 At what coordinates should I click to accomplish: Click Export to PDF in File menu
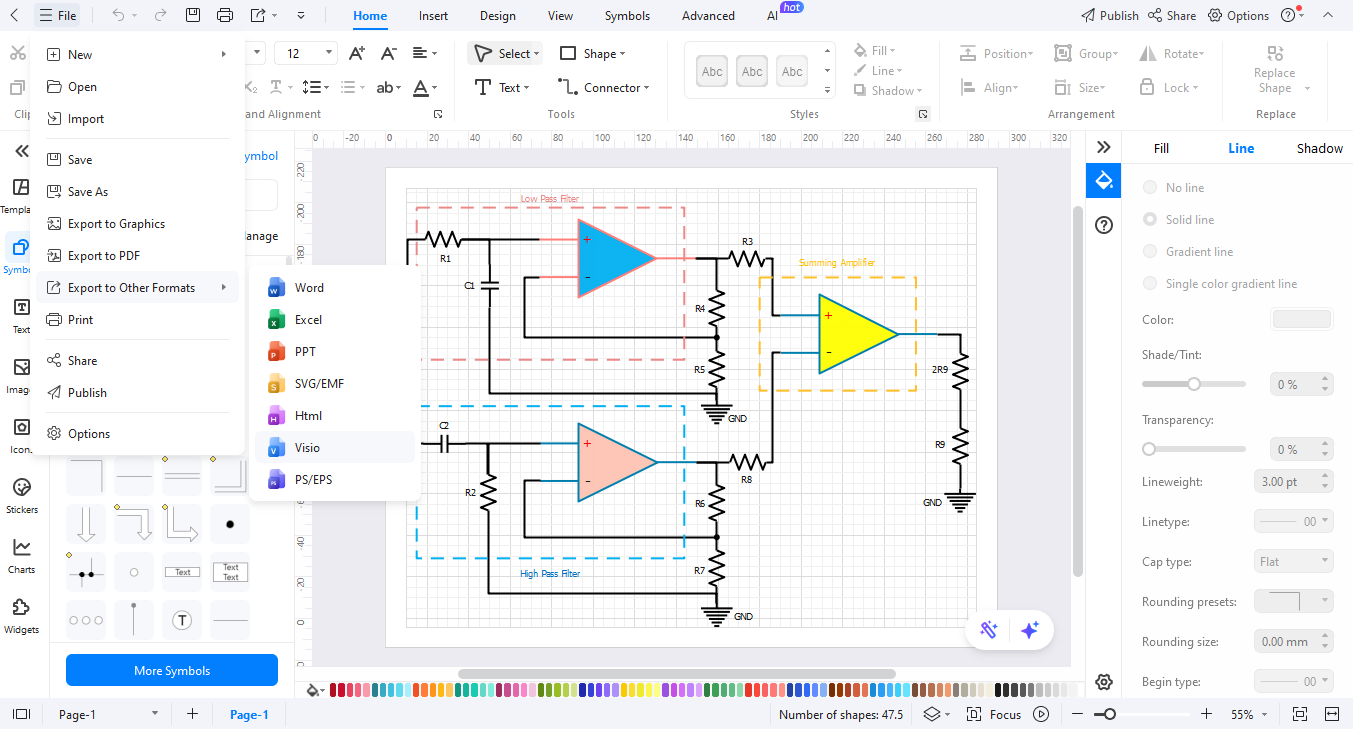click(138, 256)
